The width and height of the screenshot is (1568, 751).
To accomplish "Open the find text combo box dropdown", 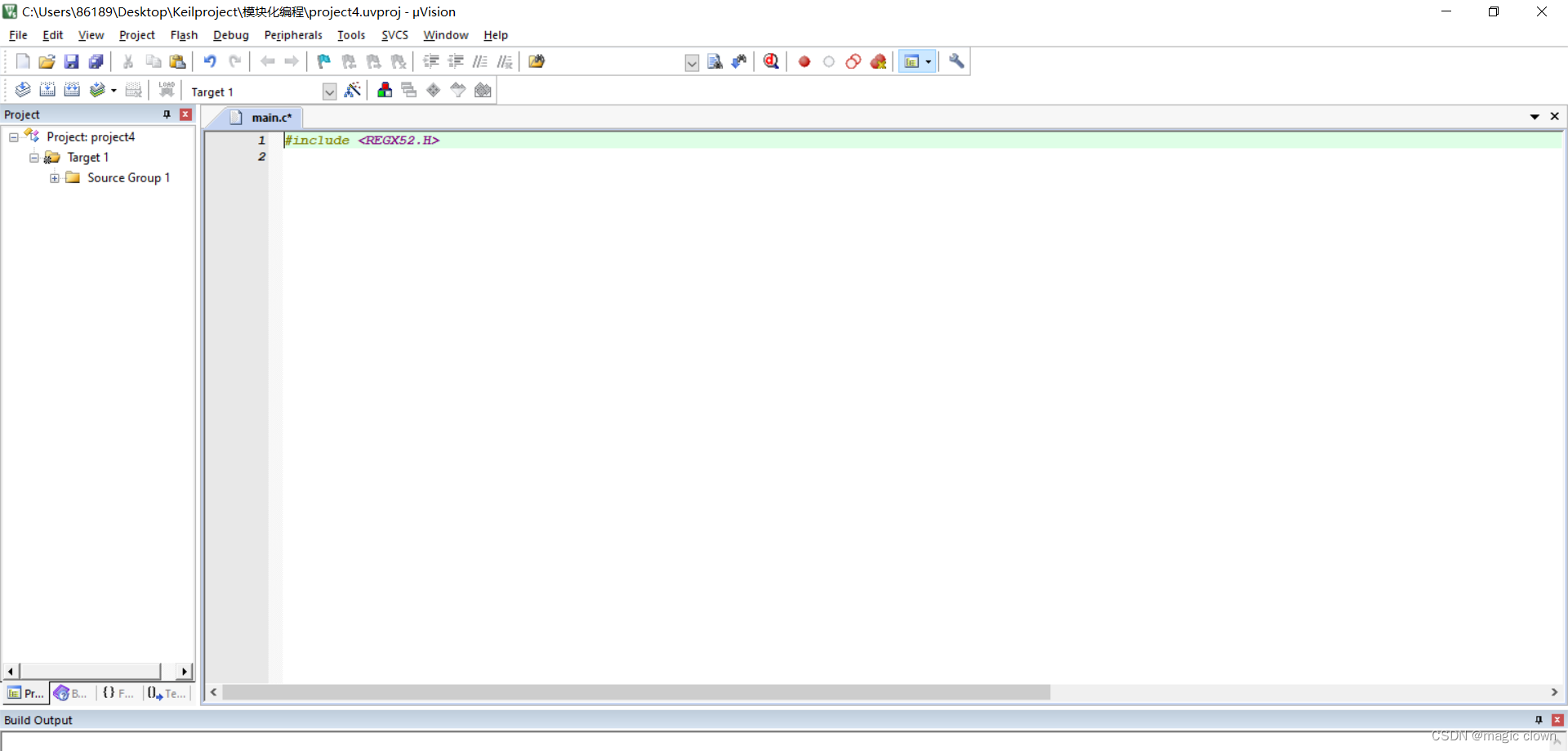I will pyautogui.click(x=692, y=63).
